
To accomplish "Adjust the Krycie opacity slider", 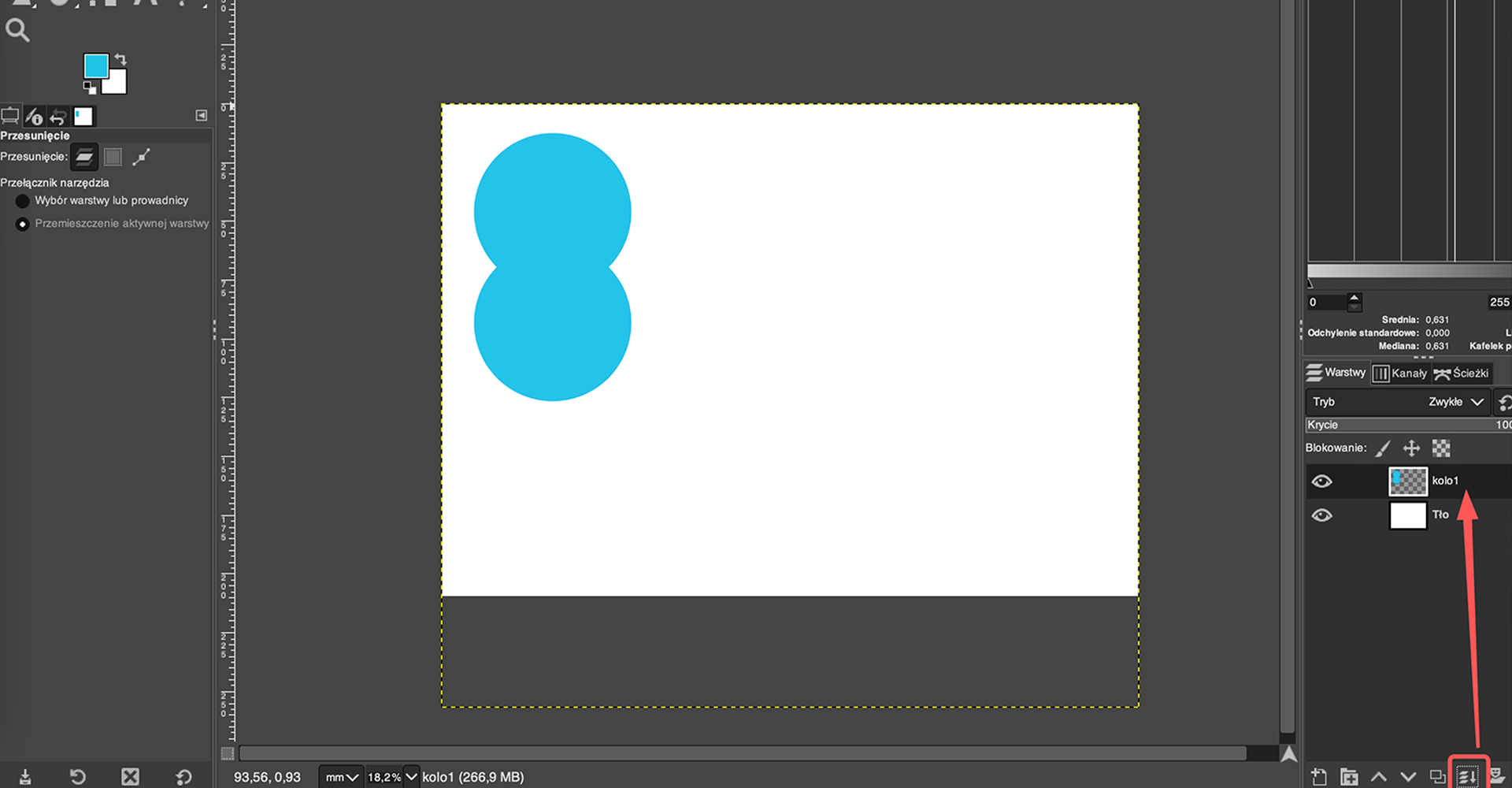I will pyautogui.click(x=1409, y=425).
